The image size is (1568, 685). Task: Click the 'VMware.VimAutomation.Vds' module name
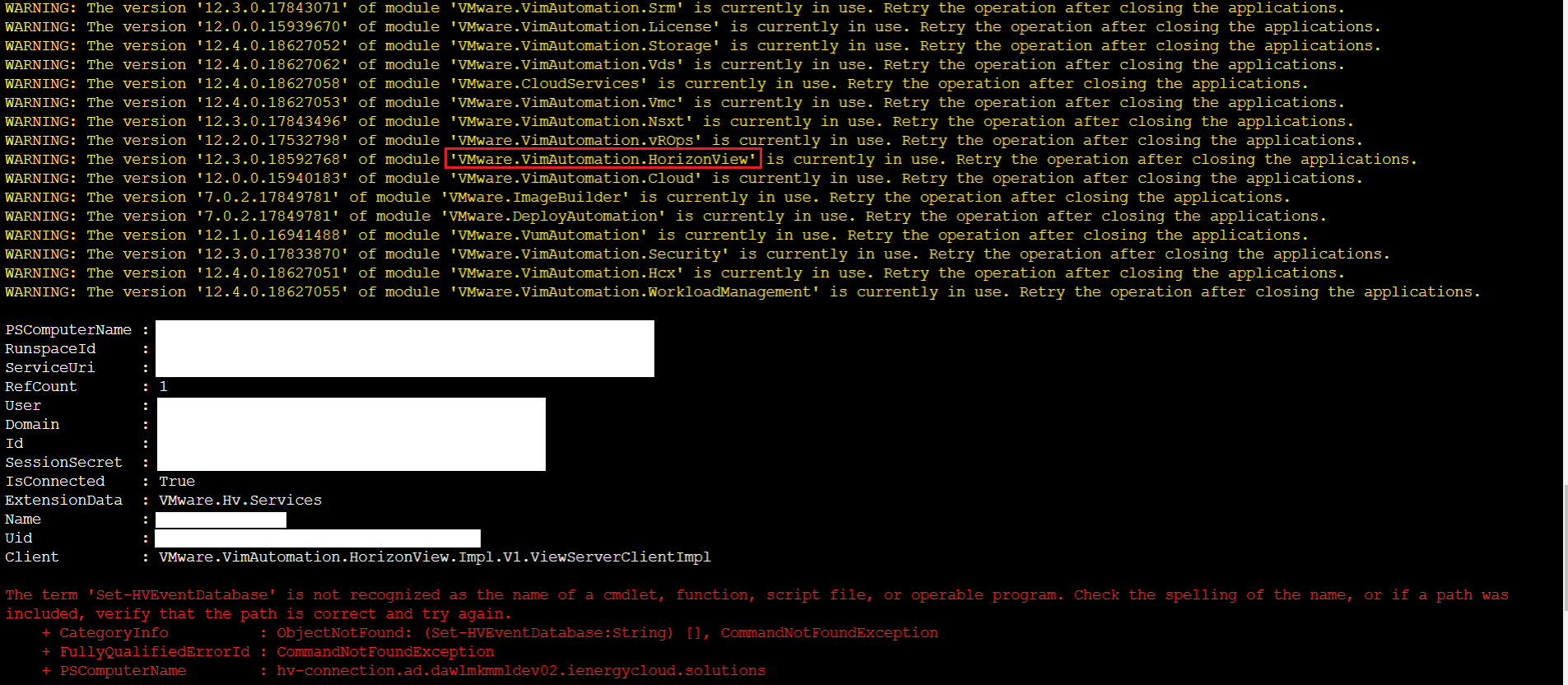tap(567, 65)
